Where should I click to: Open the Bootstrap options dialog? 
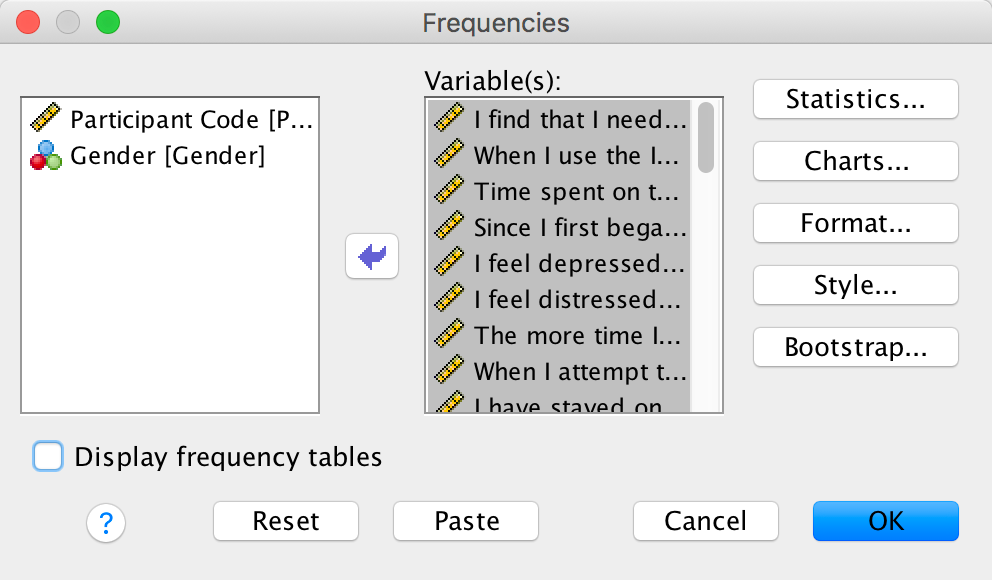point(855,347)
